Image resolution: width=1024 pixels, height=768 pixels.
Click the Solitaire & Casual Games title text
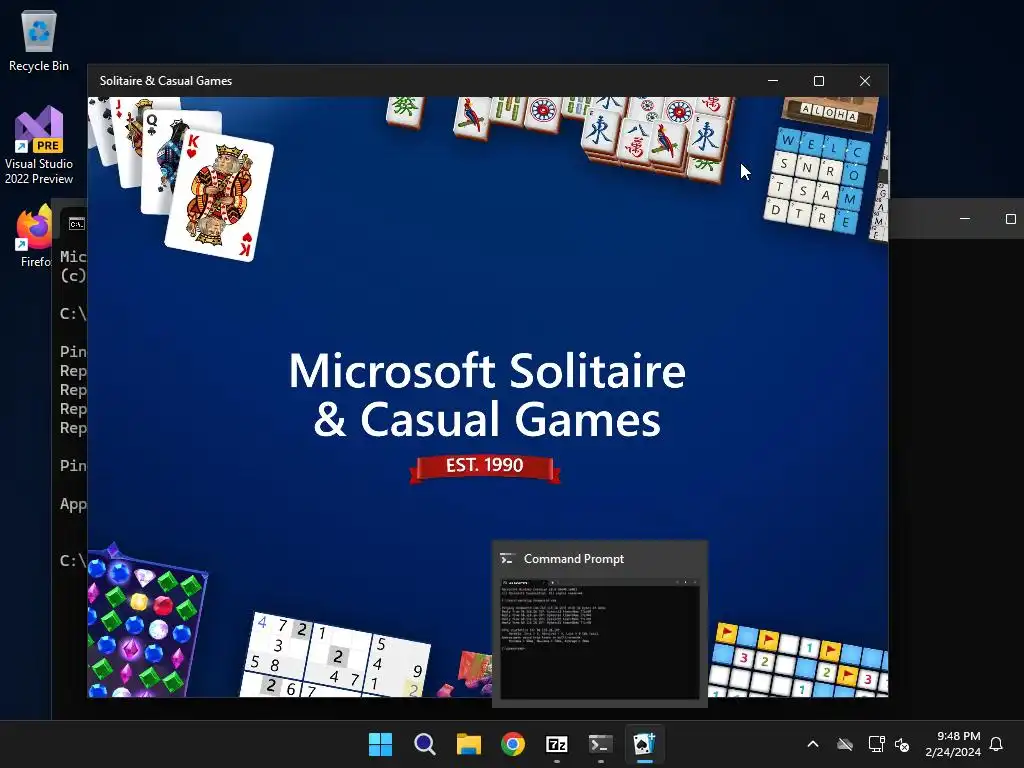pyautogui.click(x=166, y=81)
